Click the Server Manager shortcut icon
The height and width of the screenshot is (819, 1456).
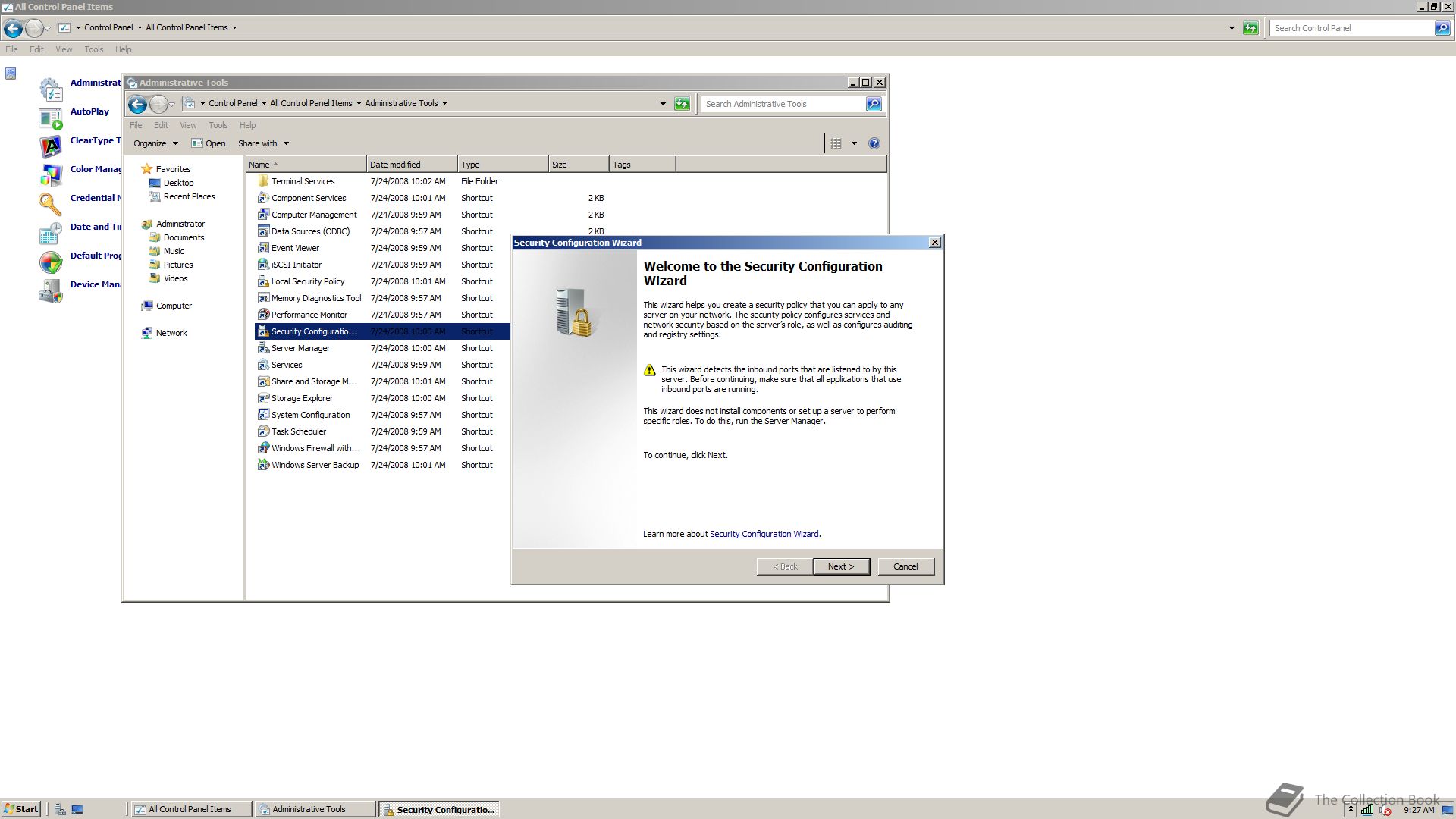(x=263, y=348)
